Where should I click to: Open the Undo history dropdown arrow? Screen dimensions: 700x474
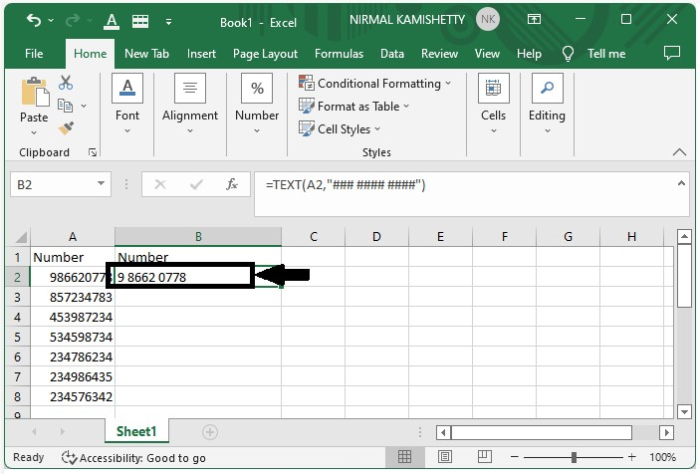tap(51, 21)
